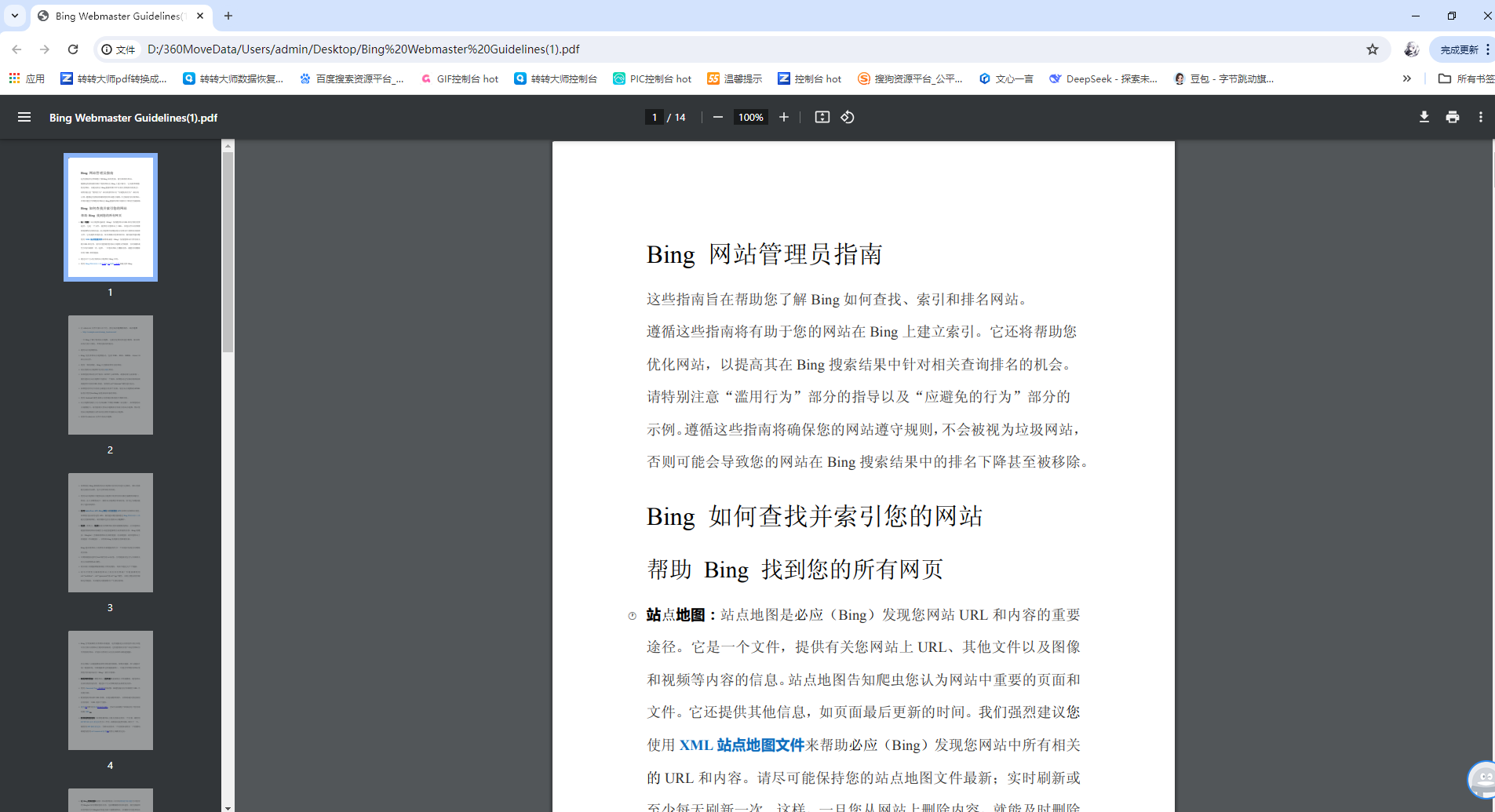Download the Bing Webmaster Guidelines PDF
This screenshot has height=812, width=1495.
pyautogui.click(x=1423, y=117)
